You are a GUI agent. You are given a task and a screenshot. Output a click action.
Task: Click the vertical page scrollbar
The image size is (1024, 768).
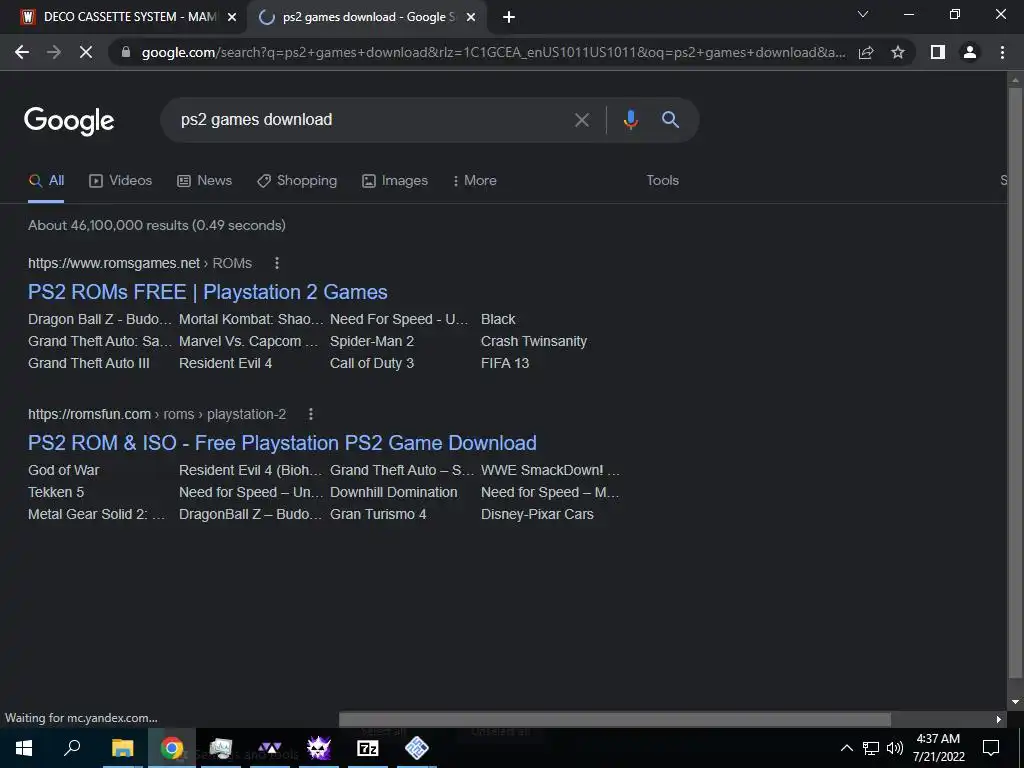click(x=1015, y=382)
